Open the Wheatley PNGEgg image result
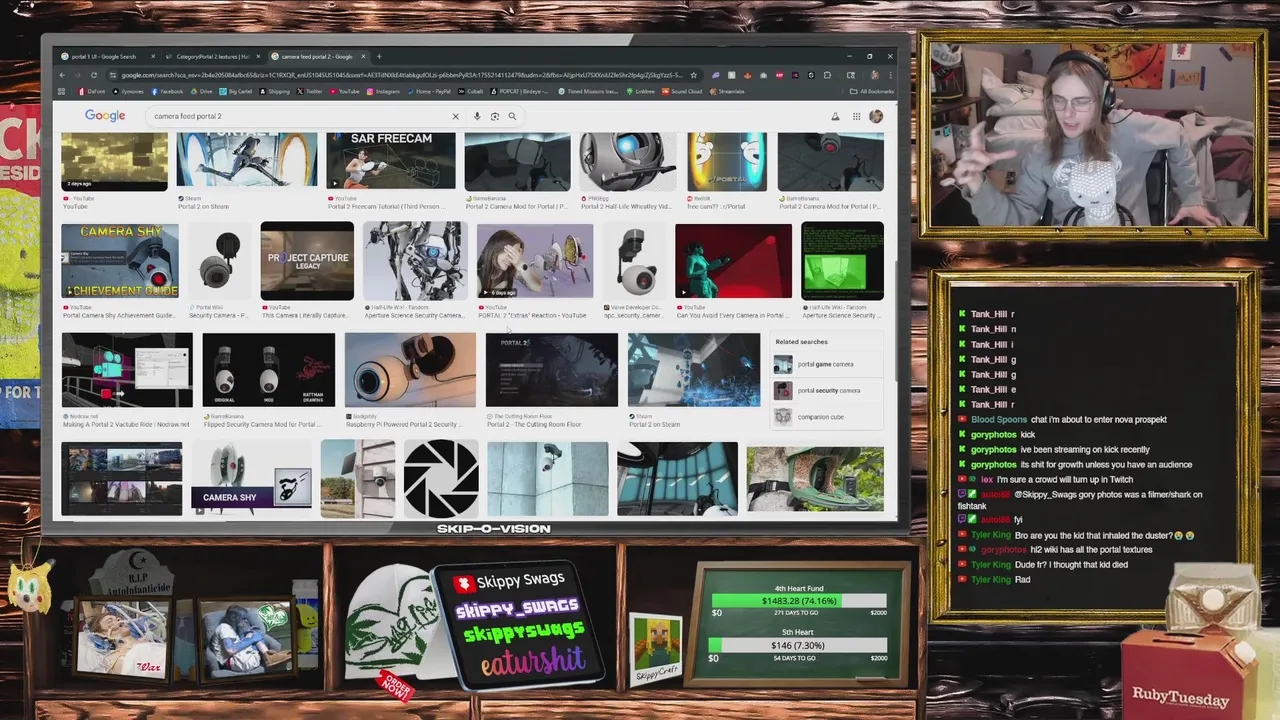 (627, 161)
